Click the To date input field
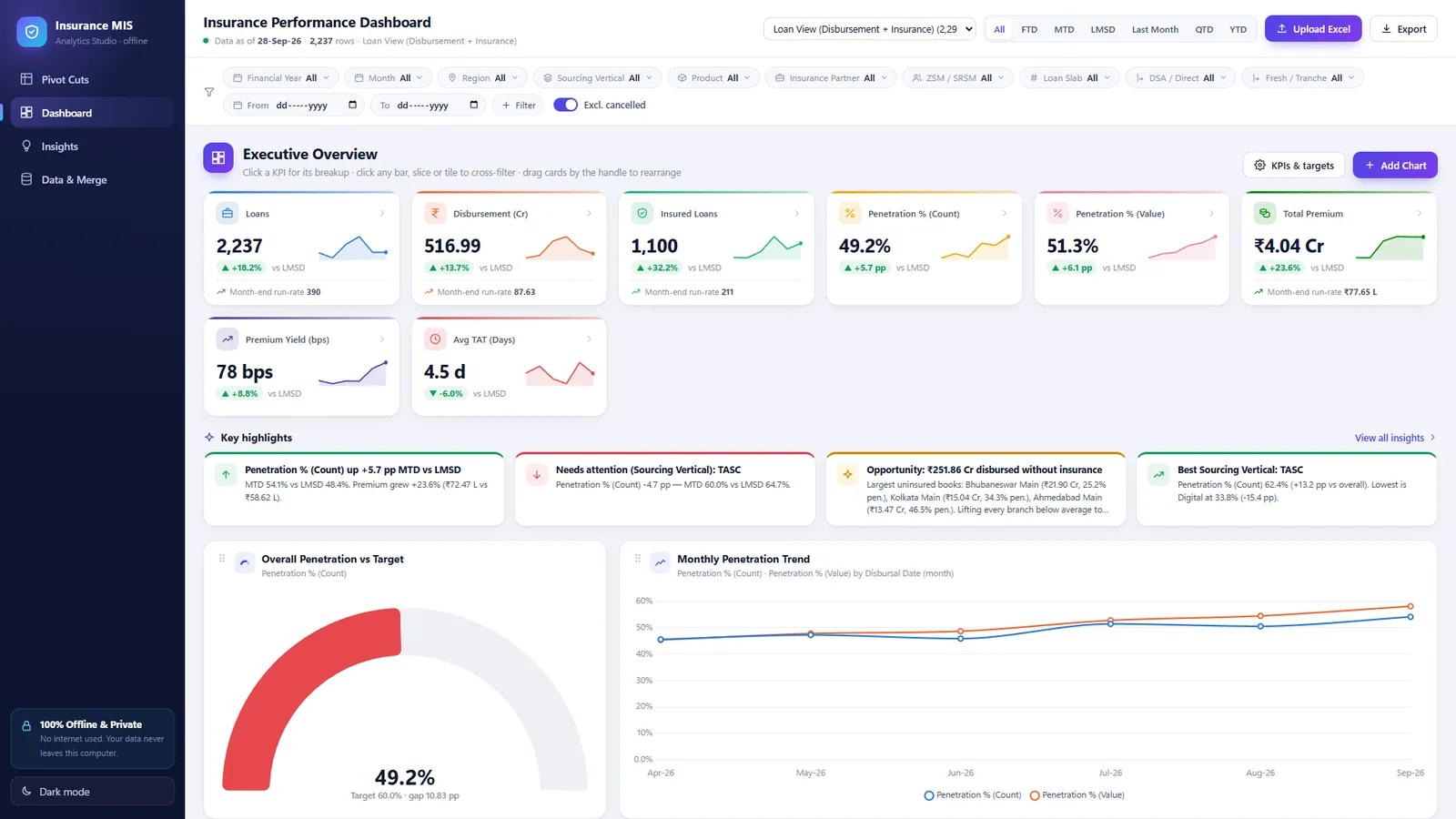Viewport: 1456px width, 819px height. tap(429, 106)
